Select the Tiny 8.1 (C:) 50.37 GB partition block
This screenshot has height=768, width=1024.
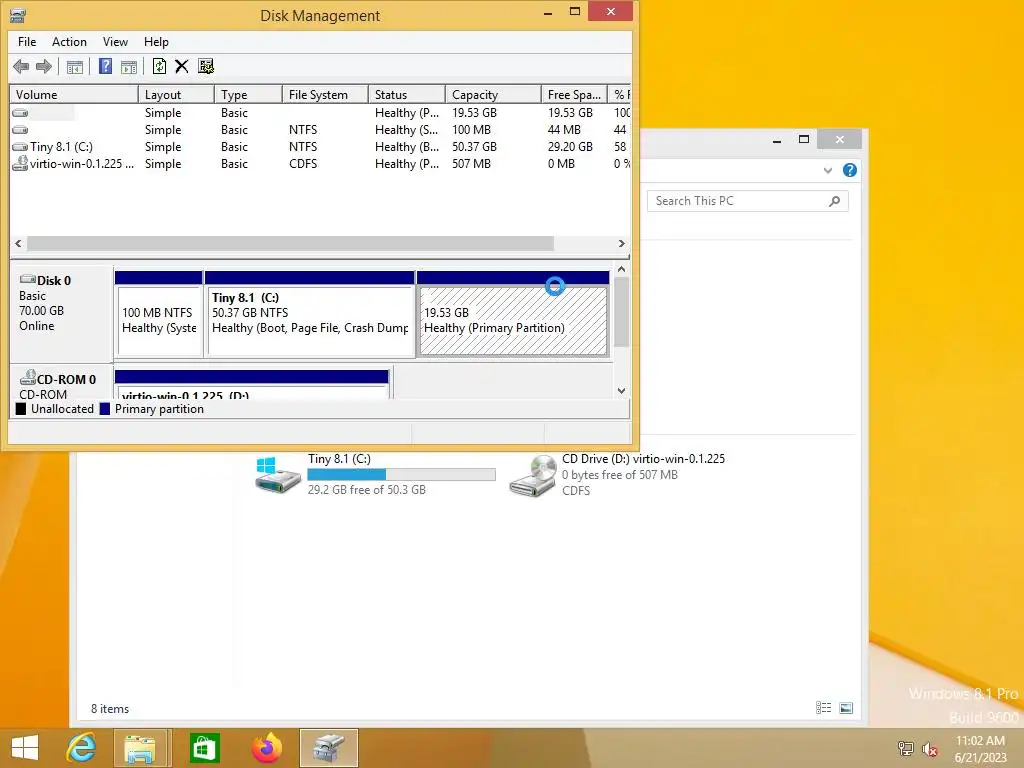310,314
